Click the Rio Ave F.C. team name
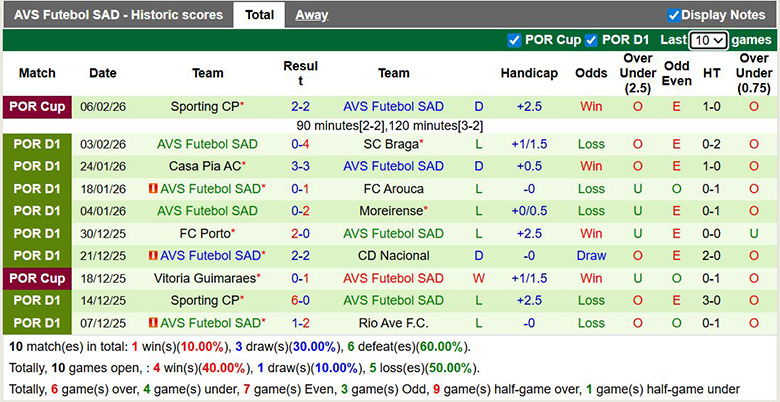The width and height of the screenshot is (780, 402). [x=393, y=323]
